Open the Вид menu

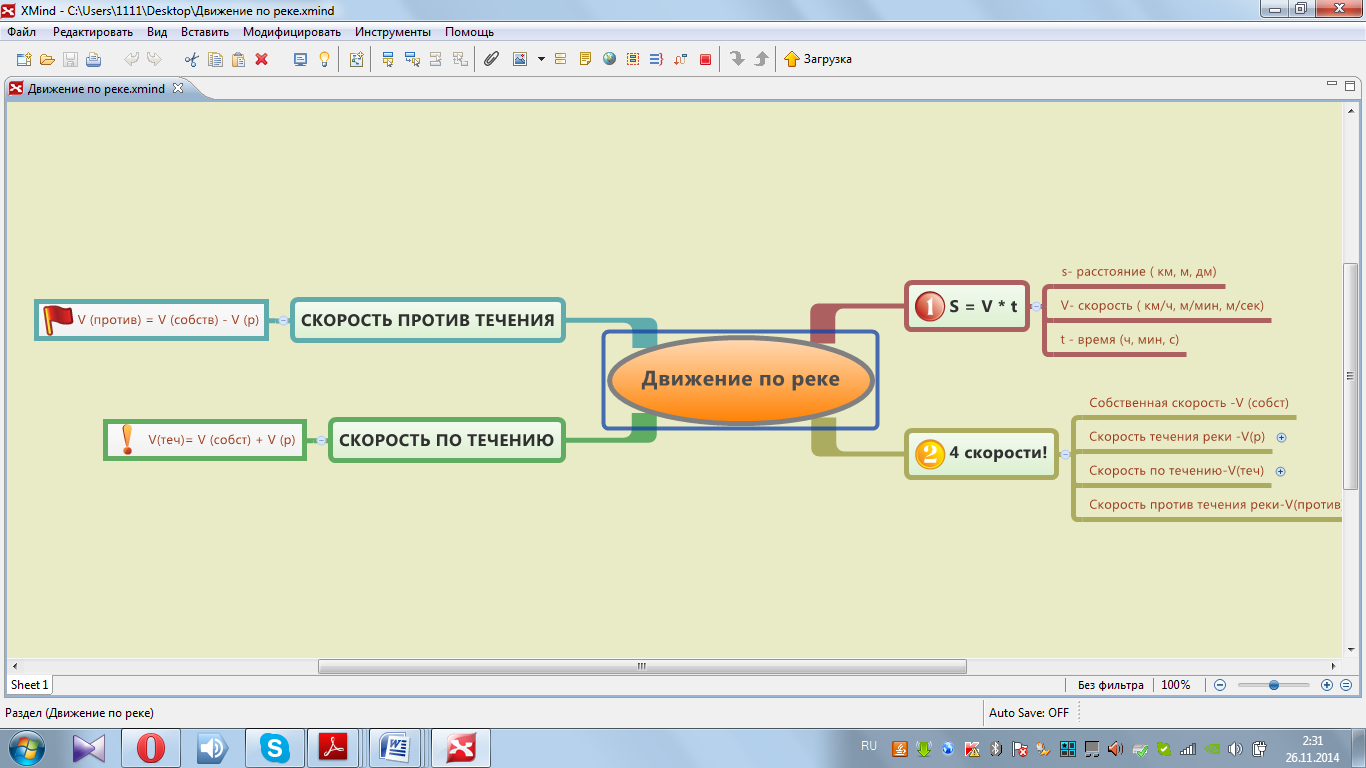click(157, 32)
